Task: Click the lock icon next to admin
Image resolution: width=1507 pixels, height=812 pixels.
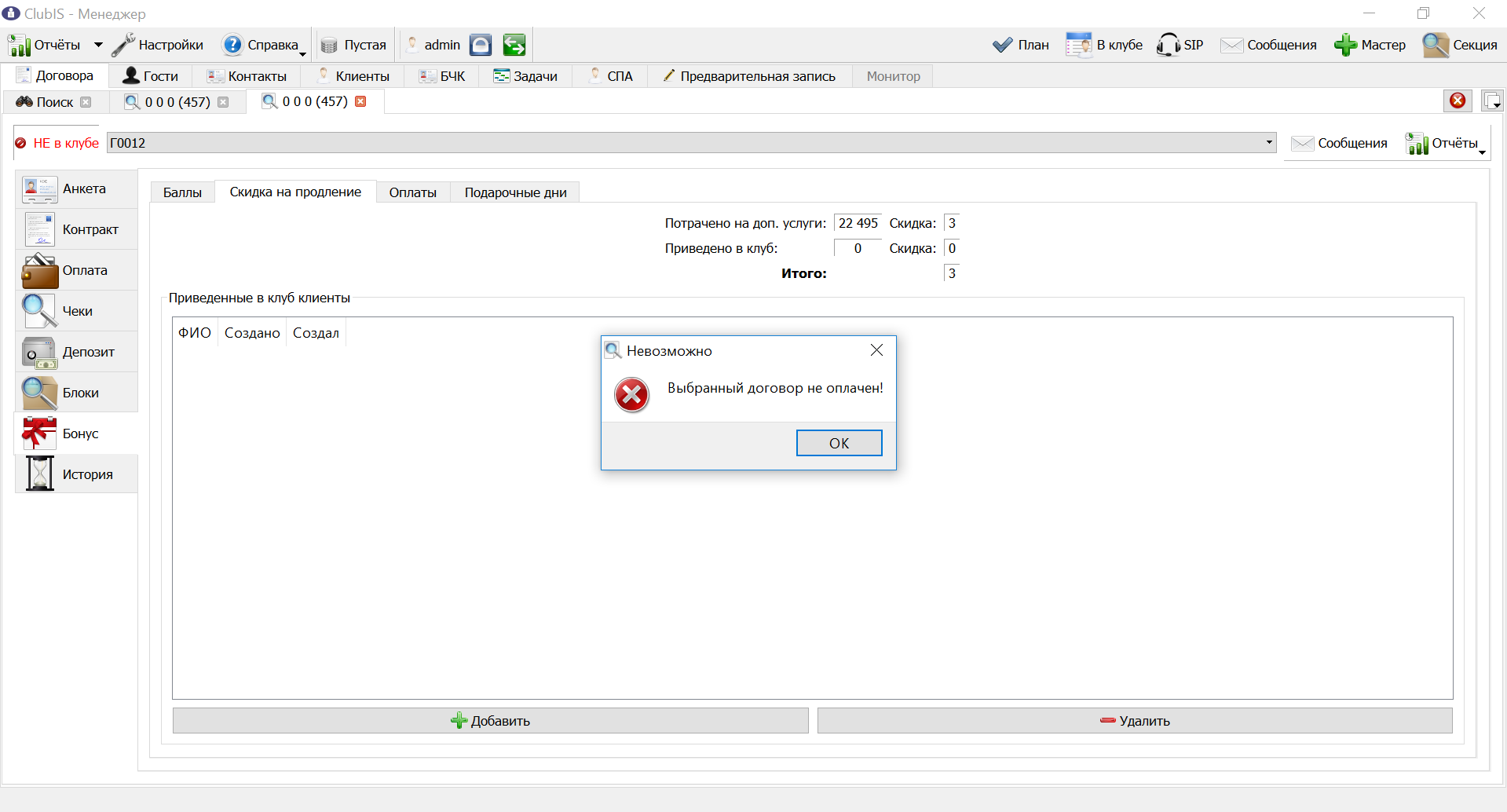Action: pyautogui.click(x=481, y=45)
